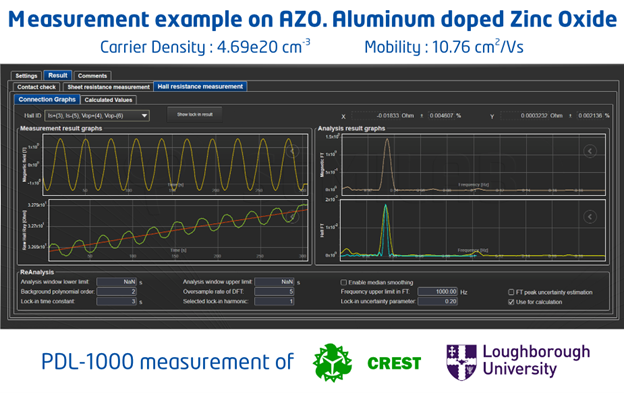Uncheck Use for calculation checkbox
The image size is (624, 393).
(511, 302)
